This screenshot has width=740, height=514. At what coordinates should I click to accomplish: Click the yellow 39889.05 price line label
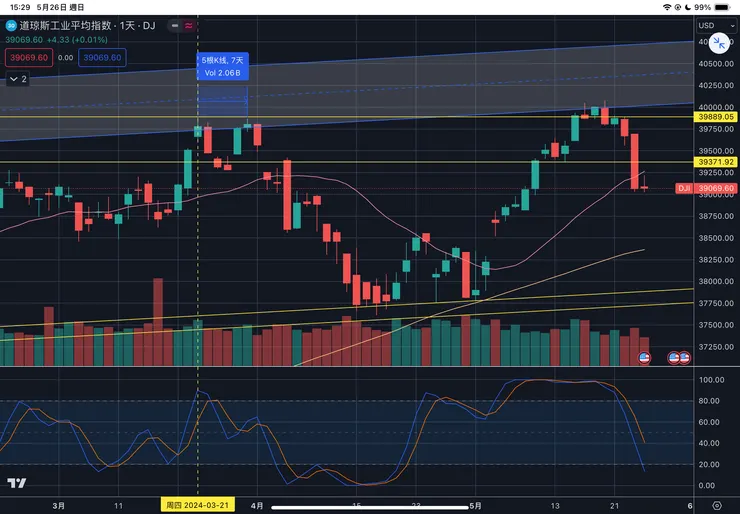(x=716, y=117)
